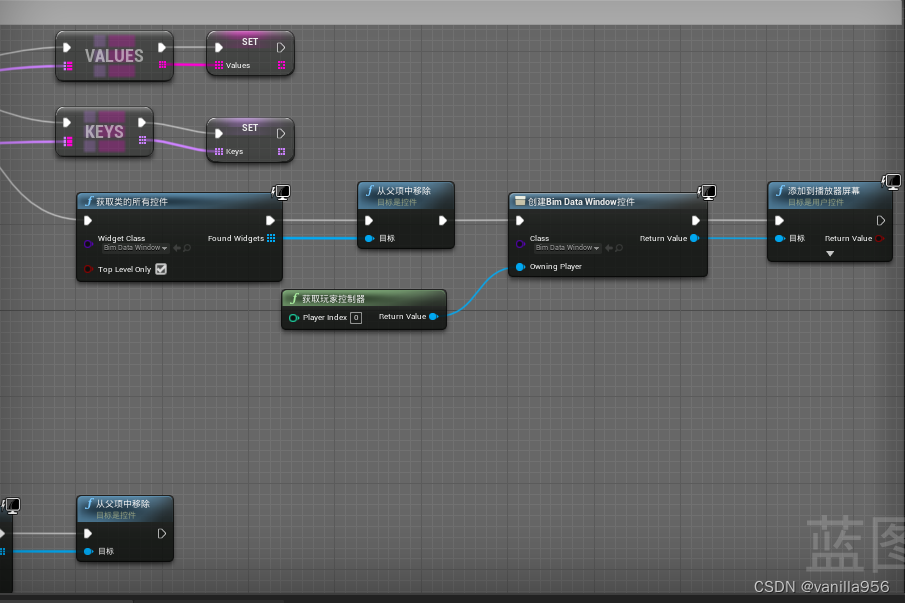
Task: Click the magnifying glass beside Widget Class dropdown
Action: coord(187,247)
